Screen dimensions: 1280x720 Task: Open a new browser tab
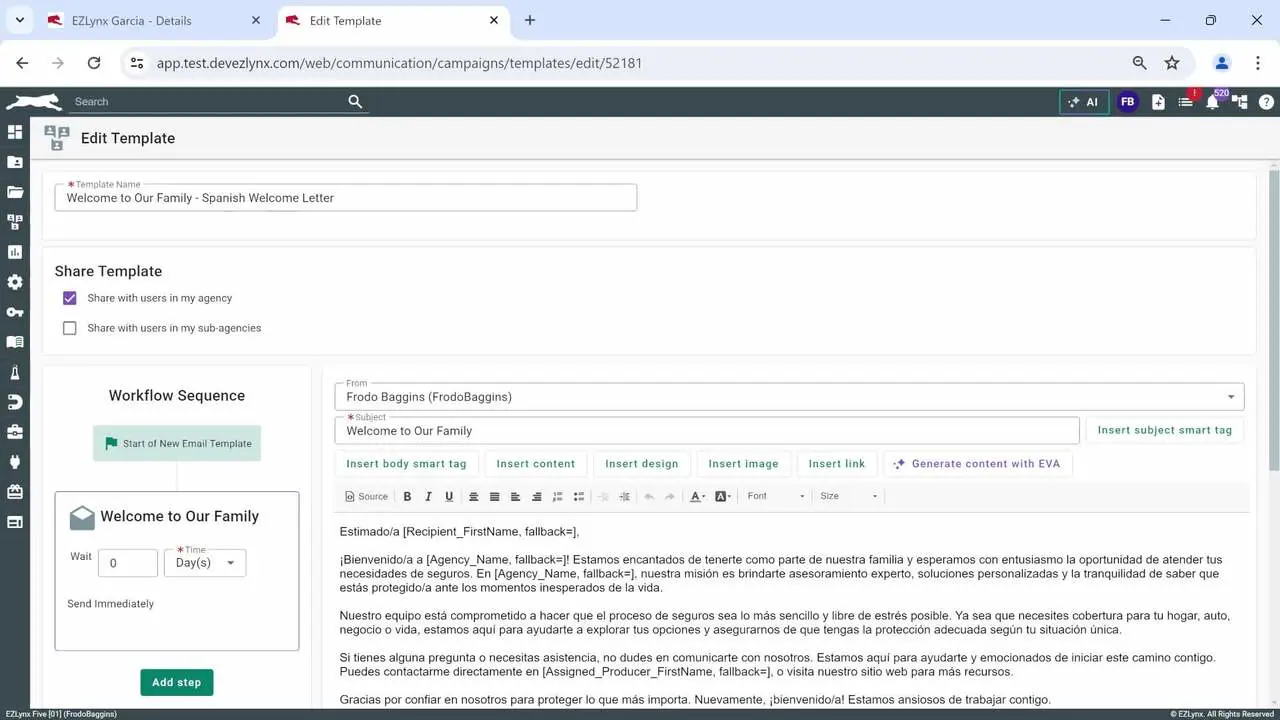530,20
